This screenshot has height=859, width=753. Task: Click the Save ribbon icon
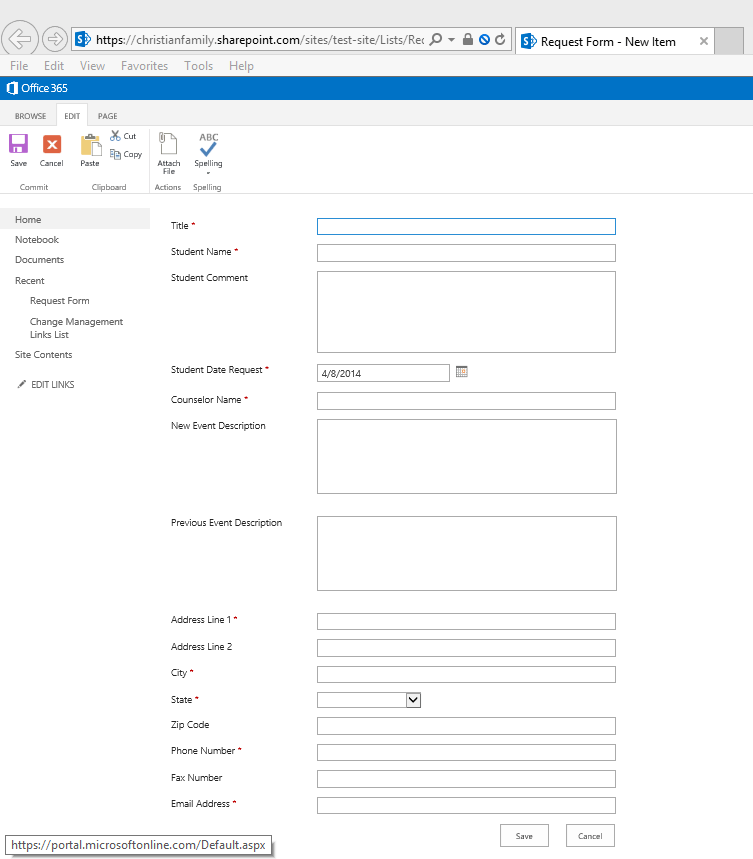[18, 145]
